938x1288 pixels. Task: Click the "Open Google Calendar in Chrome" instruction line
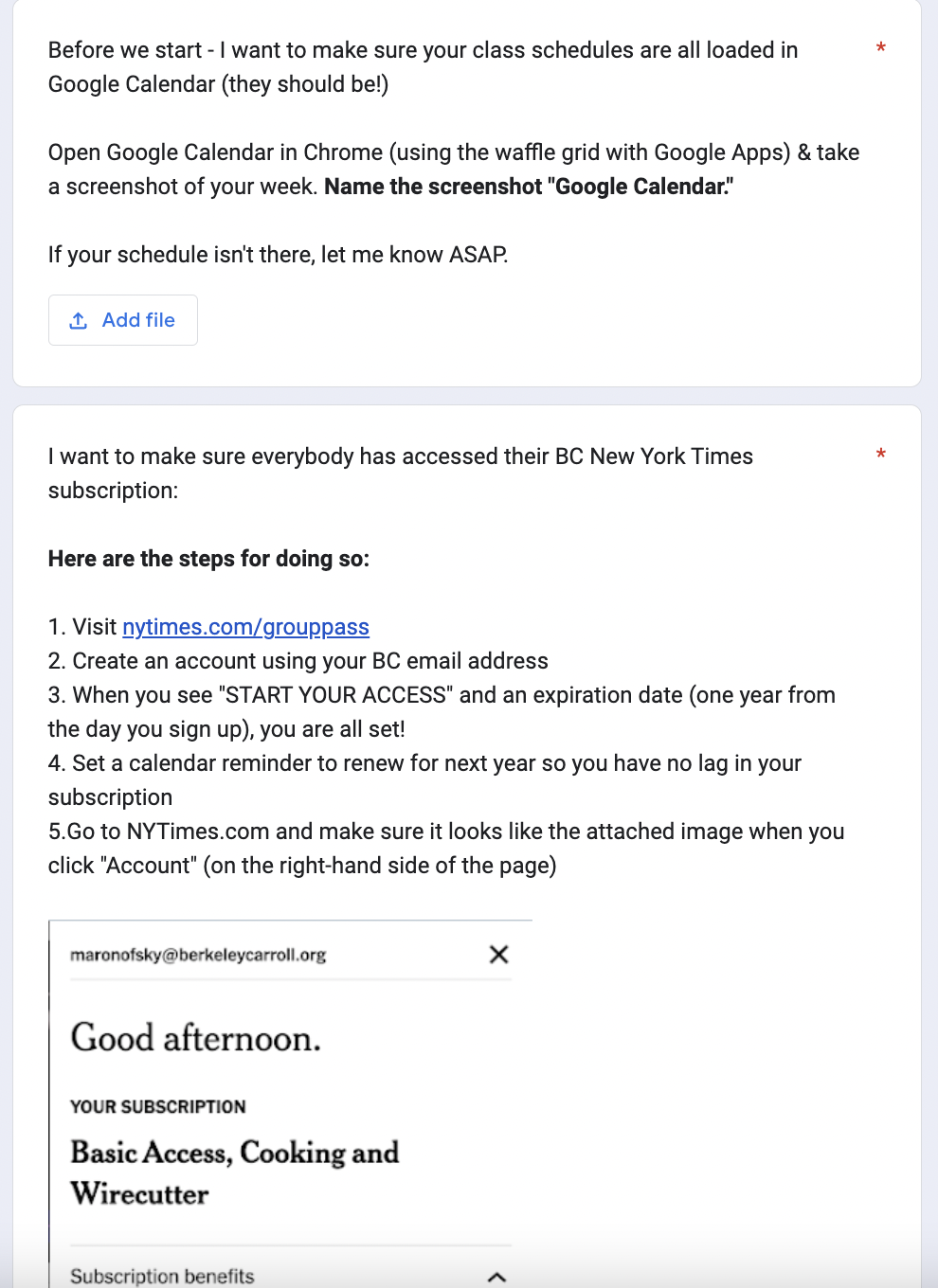click(453, 152)
